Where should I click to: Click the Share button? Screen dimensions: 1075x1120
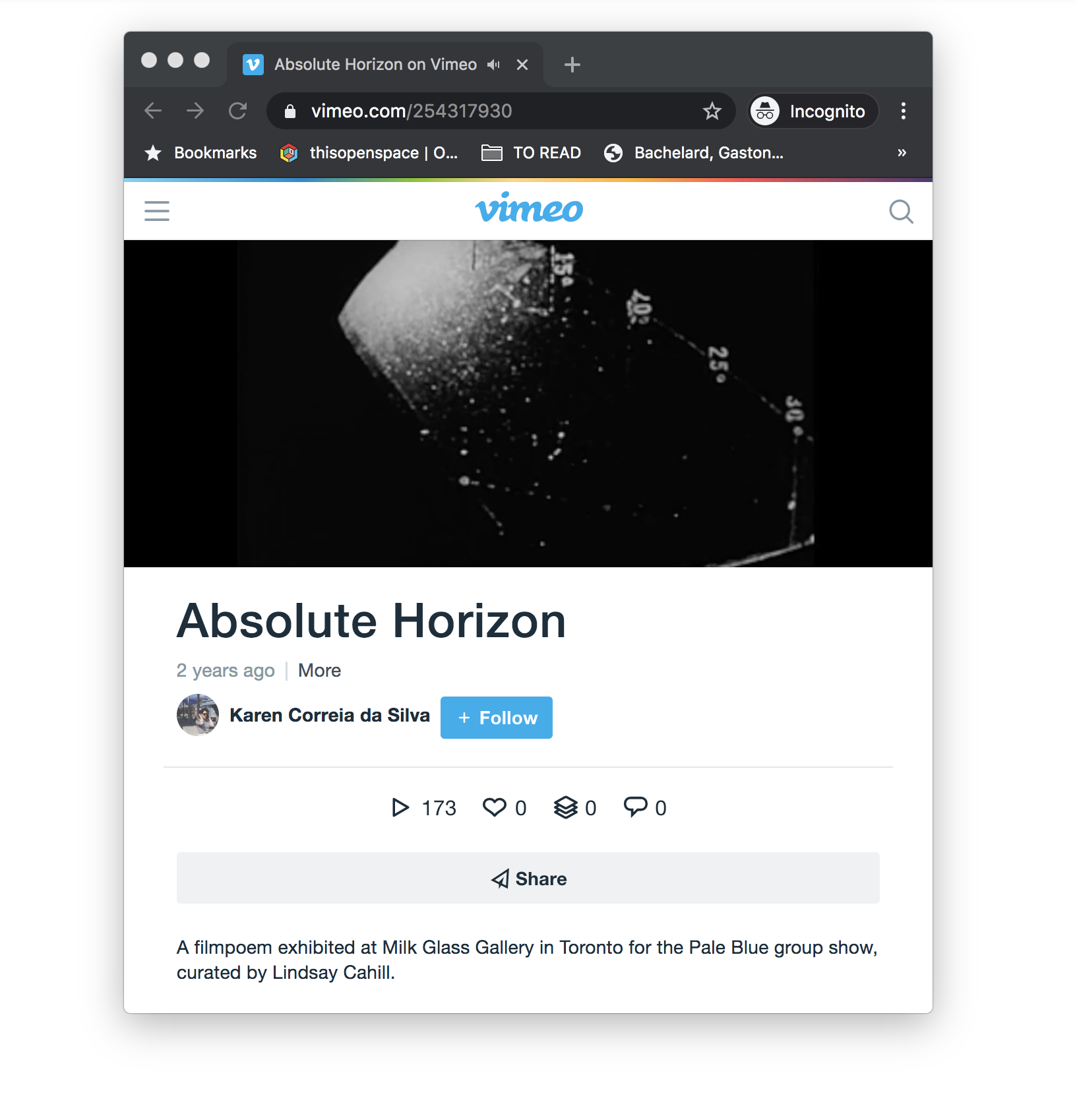pyautogui.click(x=528, y=878)
